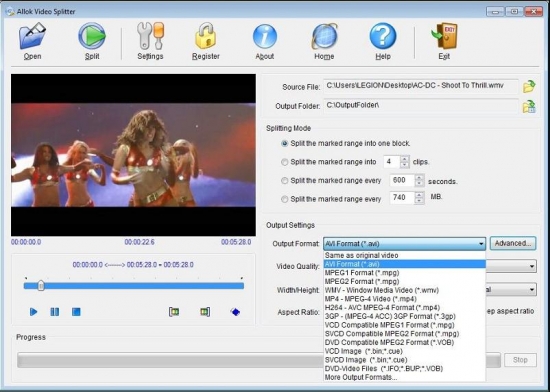Image resolution: width=550 pixels, height=392 pixels.
Task: Choose MPEG1 Format (*.mpg)
Action: point(404,273)
